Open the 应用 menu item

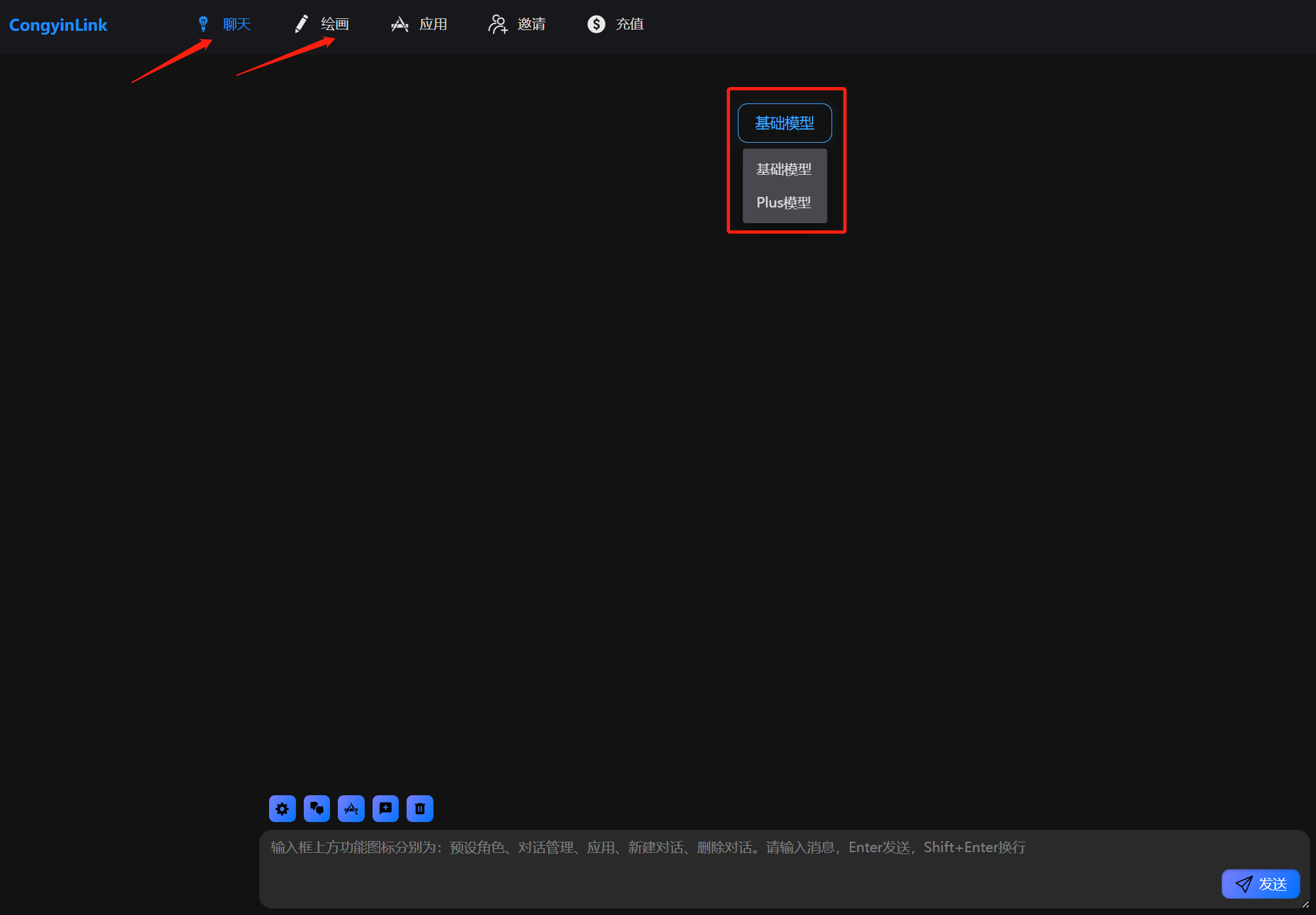click(x=433, y=24)
